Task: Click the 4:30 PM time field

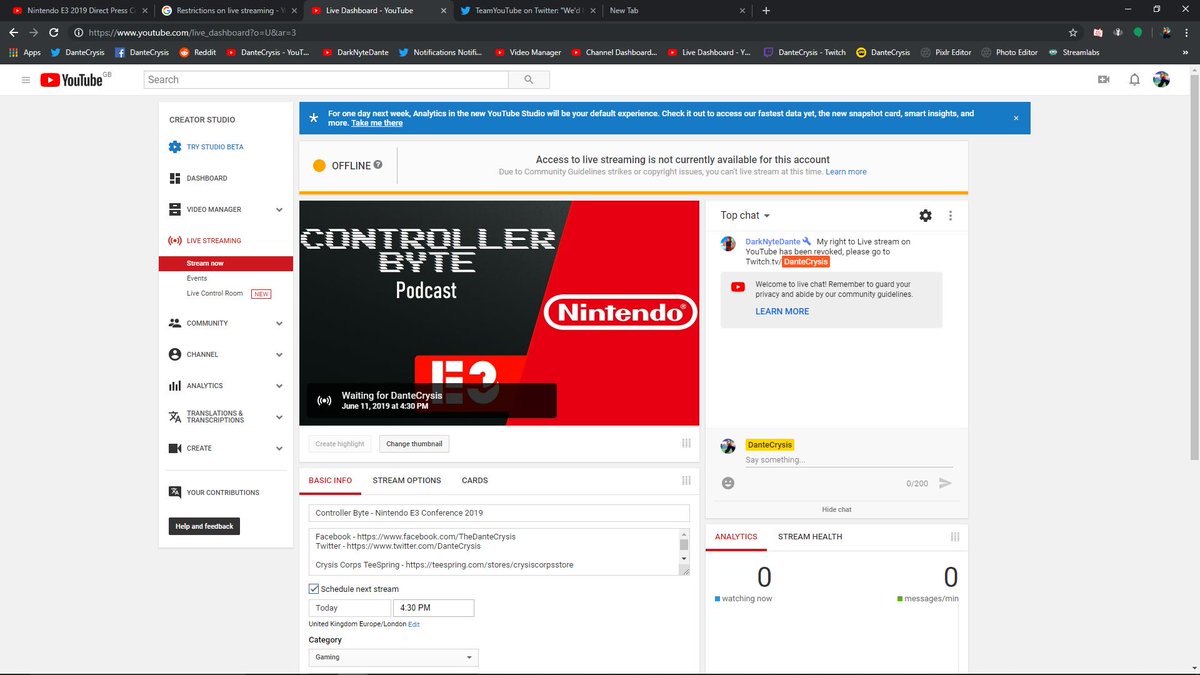Action: click(434, 608)
